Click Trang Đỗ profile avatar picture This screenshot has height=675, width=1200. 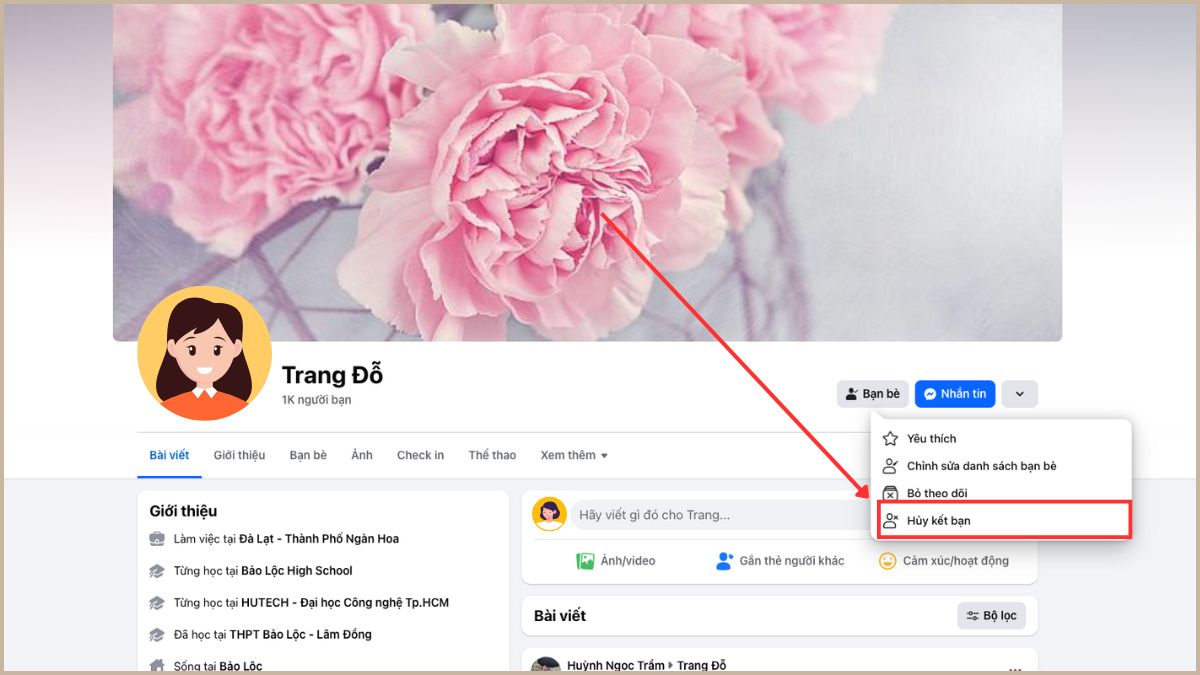point(204,353)
